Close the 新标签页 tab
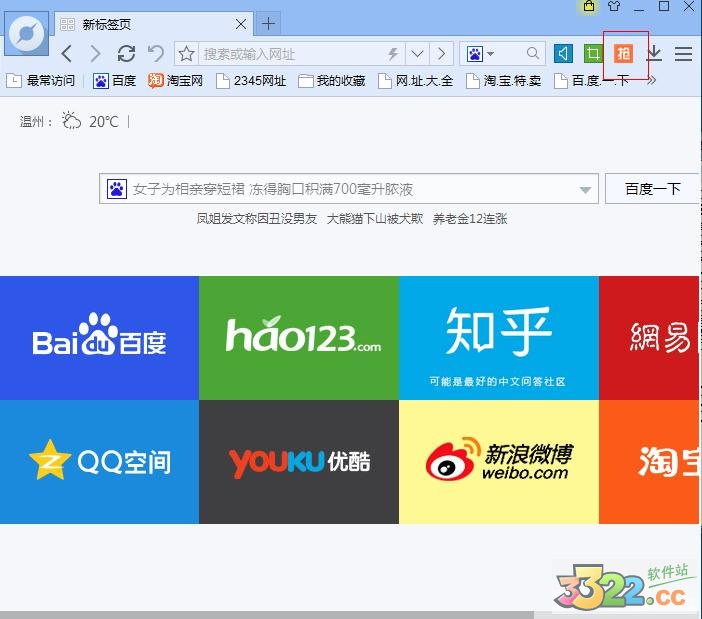This screenshot has width=702, height=619. click(241, 24)
